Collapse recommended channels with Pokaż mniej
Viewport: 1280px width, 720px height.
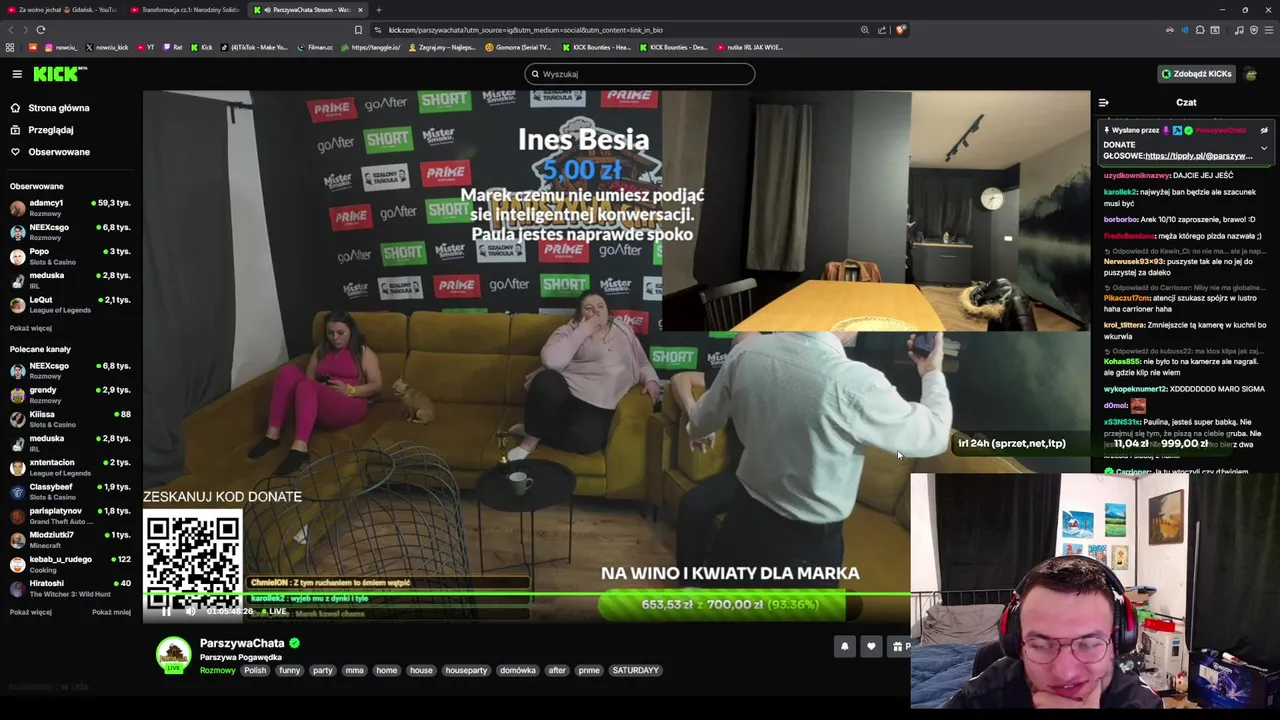coord(111,612)
